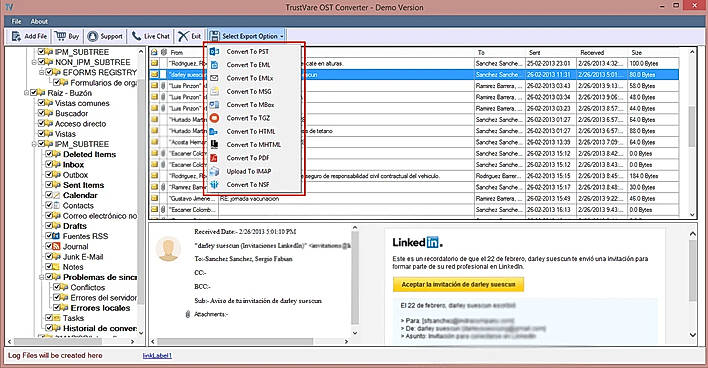The image size is (708, 368).
Task: Select the RE: jornada vacunacion email row
Action: pyautogui.click(x=415, y=199)
